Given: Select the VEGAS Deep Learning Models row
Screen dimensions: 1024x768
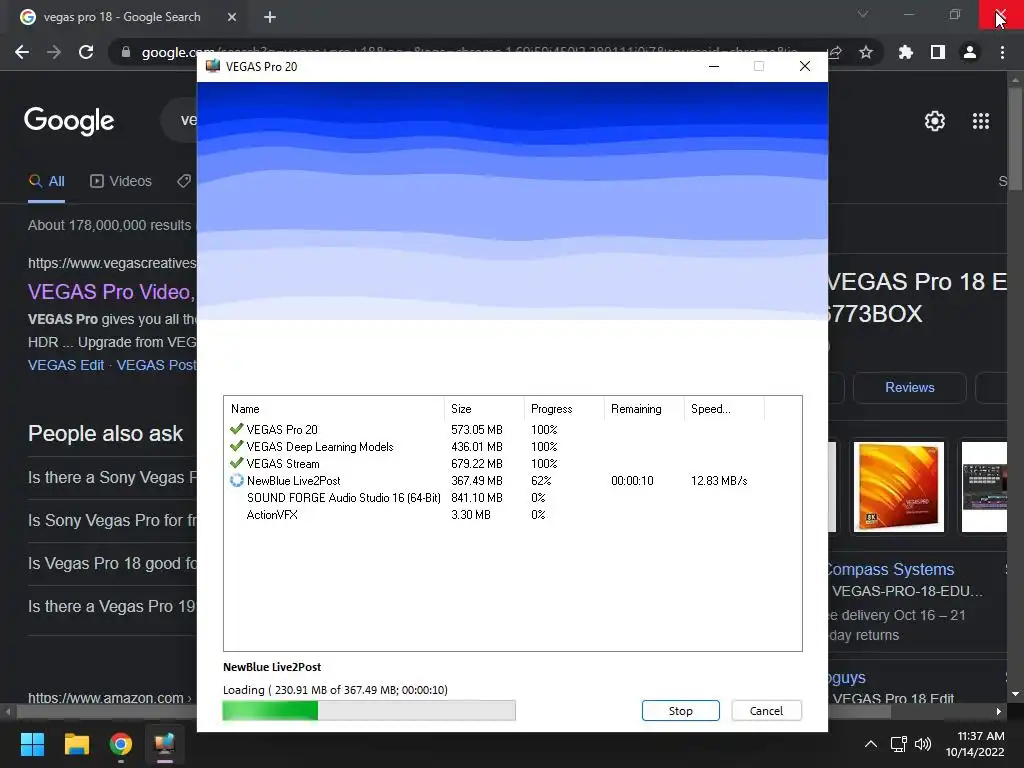Looking at the screenshot, I should pos(512,447).
